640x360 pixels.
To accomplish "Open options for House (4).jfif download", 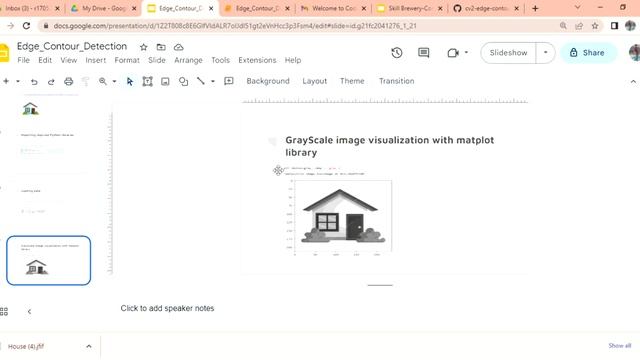I will 89,346.
